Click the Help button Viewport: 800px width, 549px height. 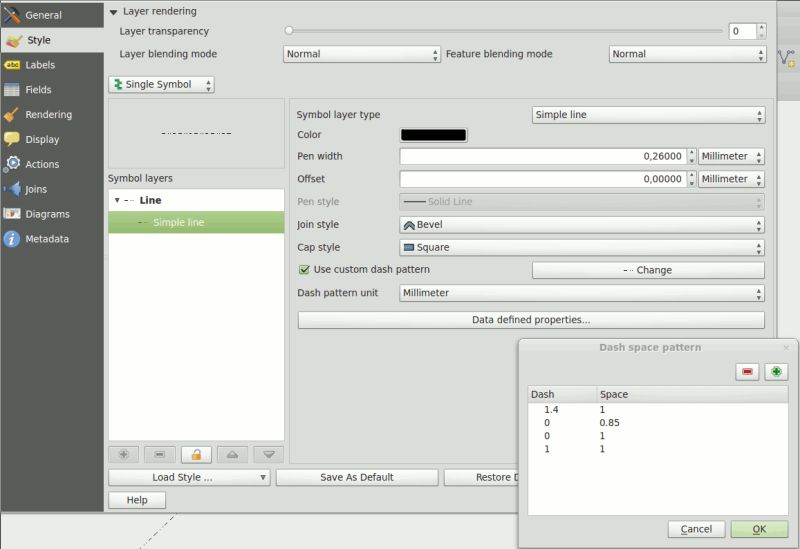[137, 500]
